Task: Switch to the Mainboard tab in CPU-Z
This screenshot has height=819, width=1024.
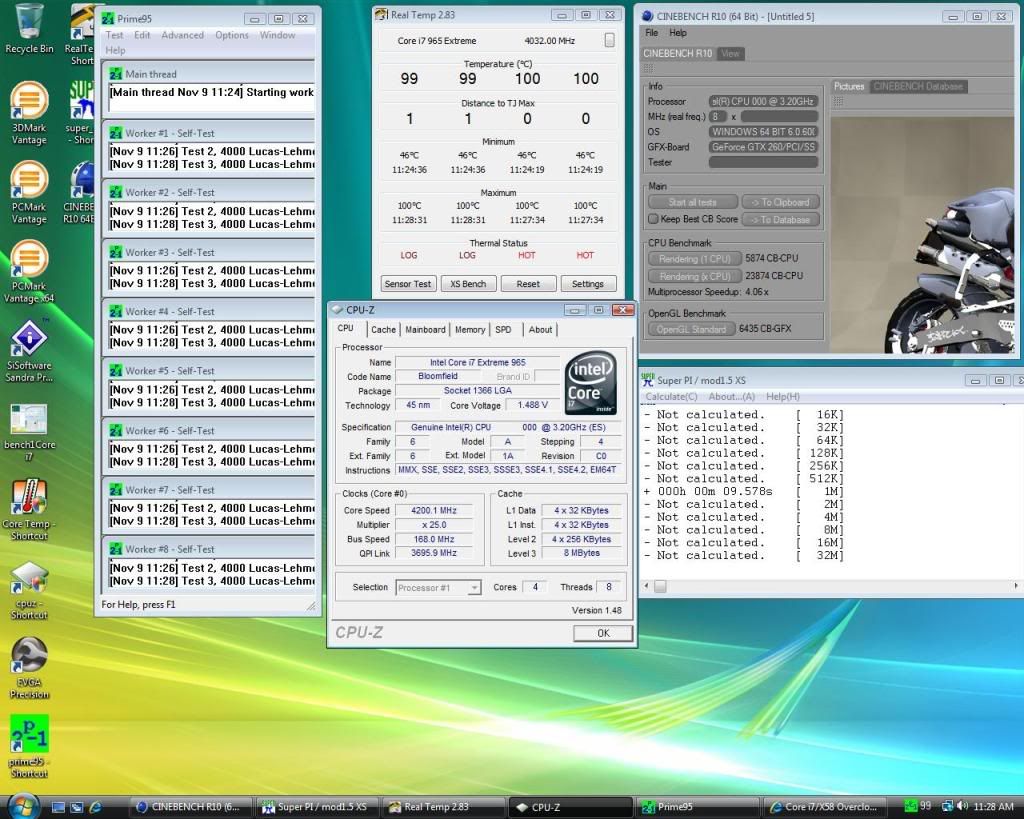Action: point(425,330)
